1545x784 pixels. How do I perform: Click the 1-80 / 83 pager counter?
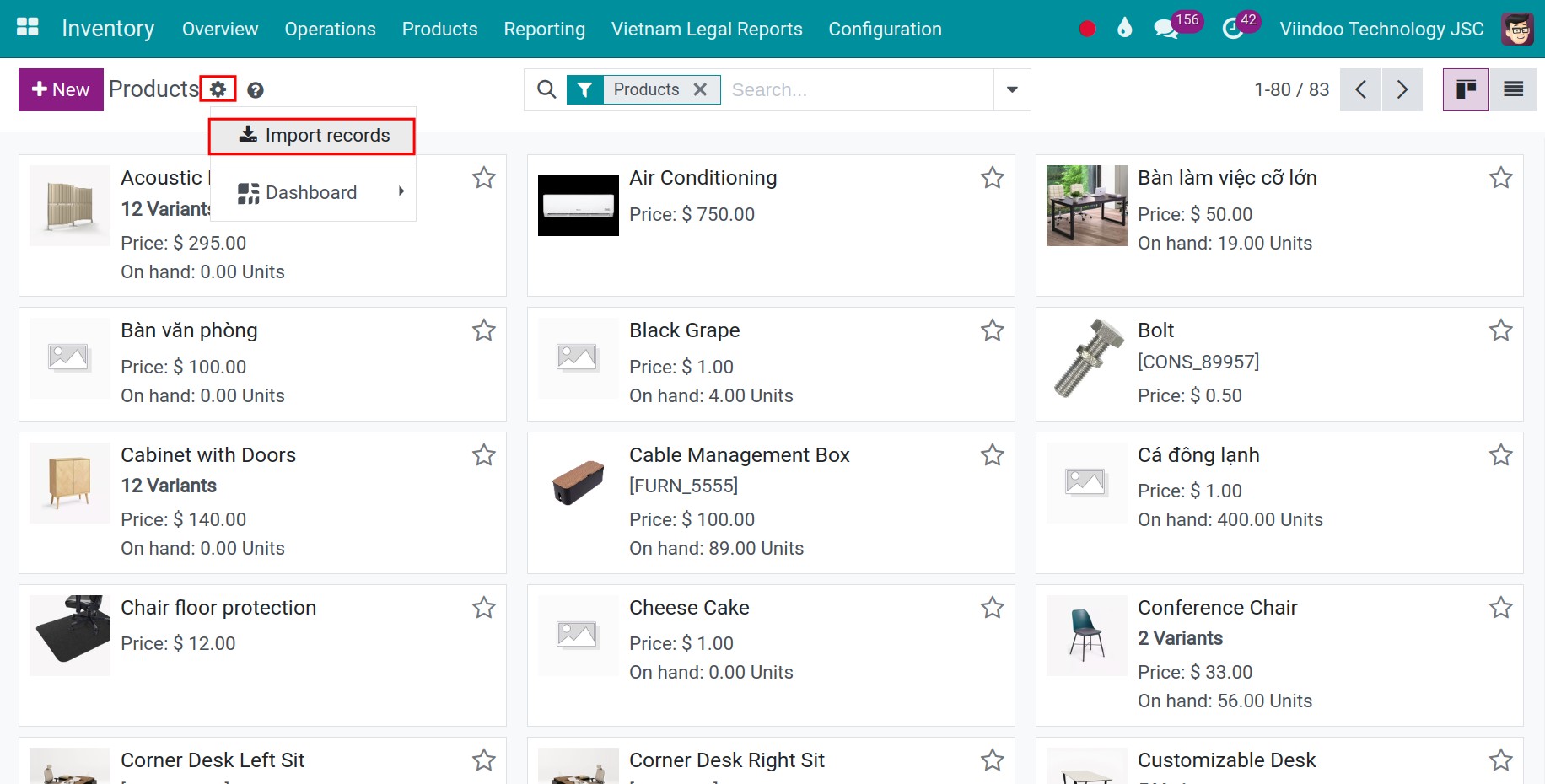click(x=1291, y=89)
